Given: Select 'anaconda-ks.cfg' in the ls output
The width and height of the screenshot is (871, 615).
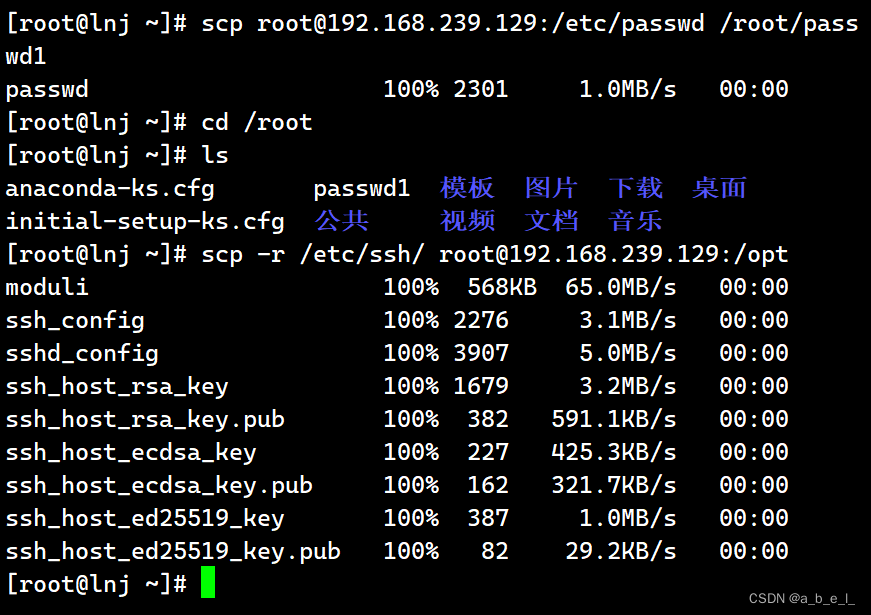Looking at the screenshot, I should 110,189.
